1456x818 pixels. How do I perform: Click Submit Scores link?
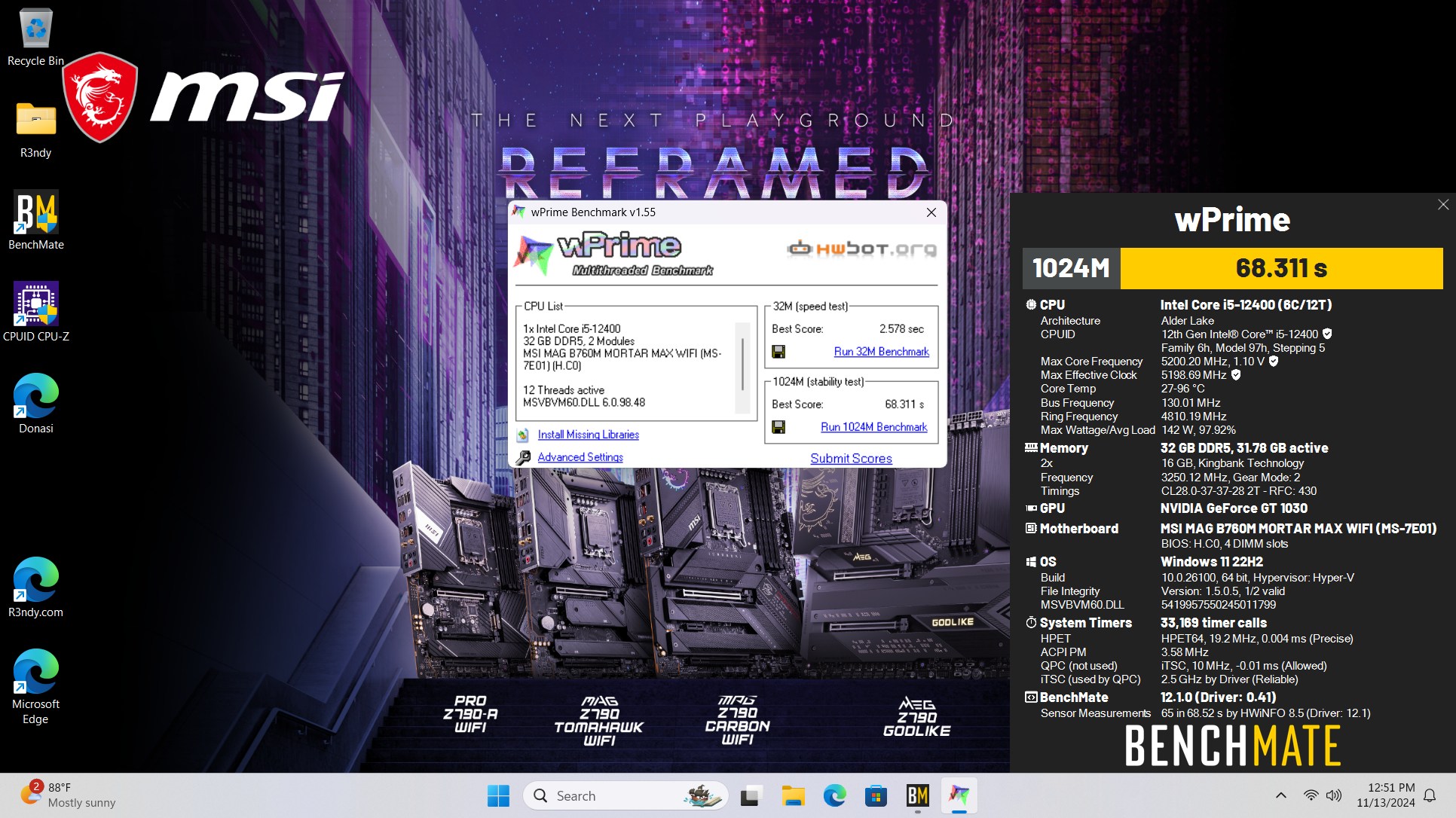point(851,459)
